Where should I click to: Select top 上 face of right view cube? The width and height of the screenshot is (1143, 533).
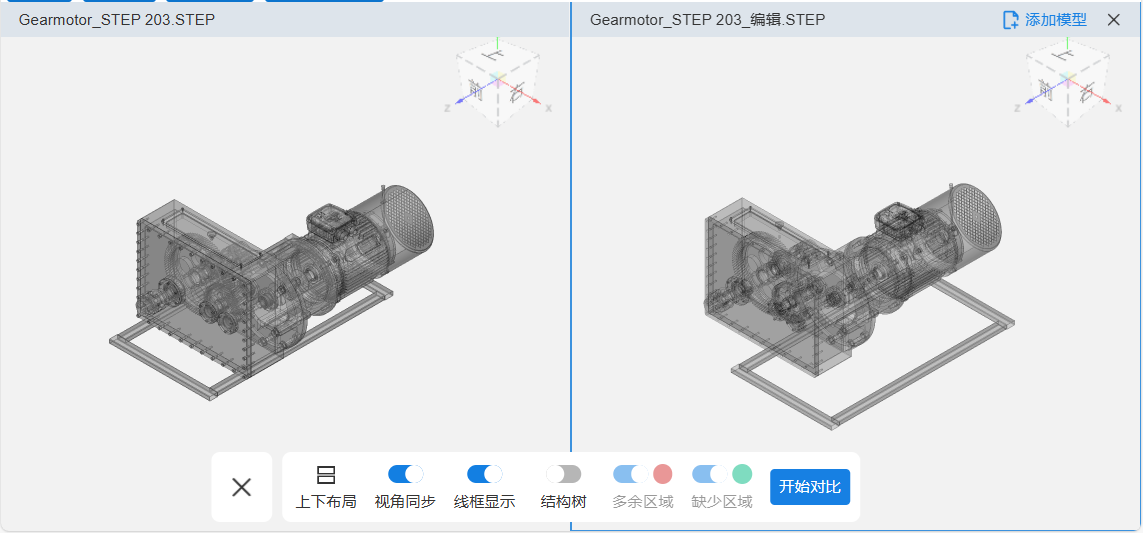[x=1063, y=58]
